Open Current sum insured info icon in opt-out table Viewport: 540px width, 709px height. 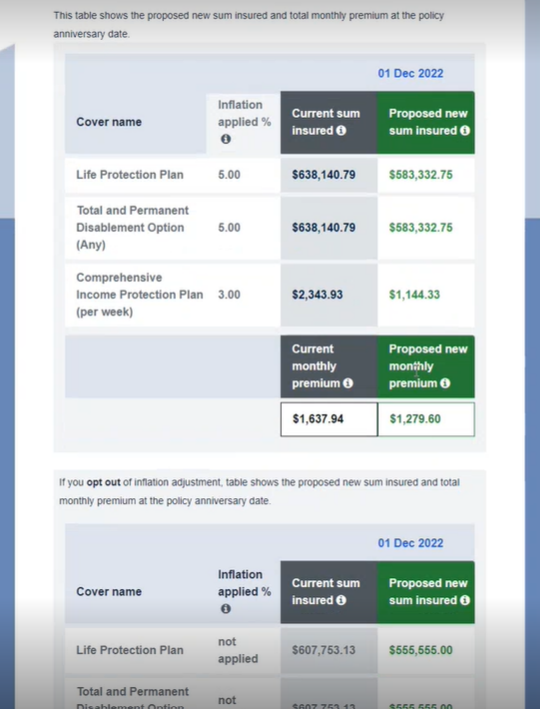click(341, 600)
